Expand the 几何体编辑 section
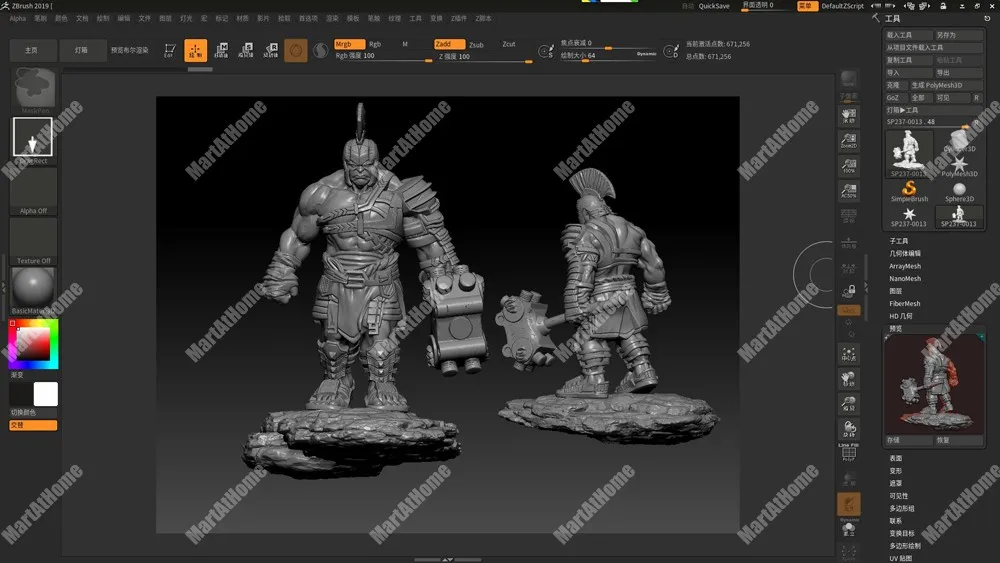Screen dimensions: 1000x563 pos(905,254)
